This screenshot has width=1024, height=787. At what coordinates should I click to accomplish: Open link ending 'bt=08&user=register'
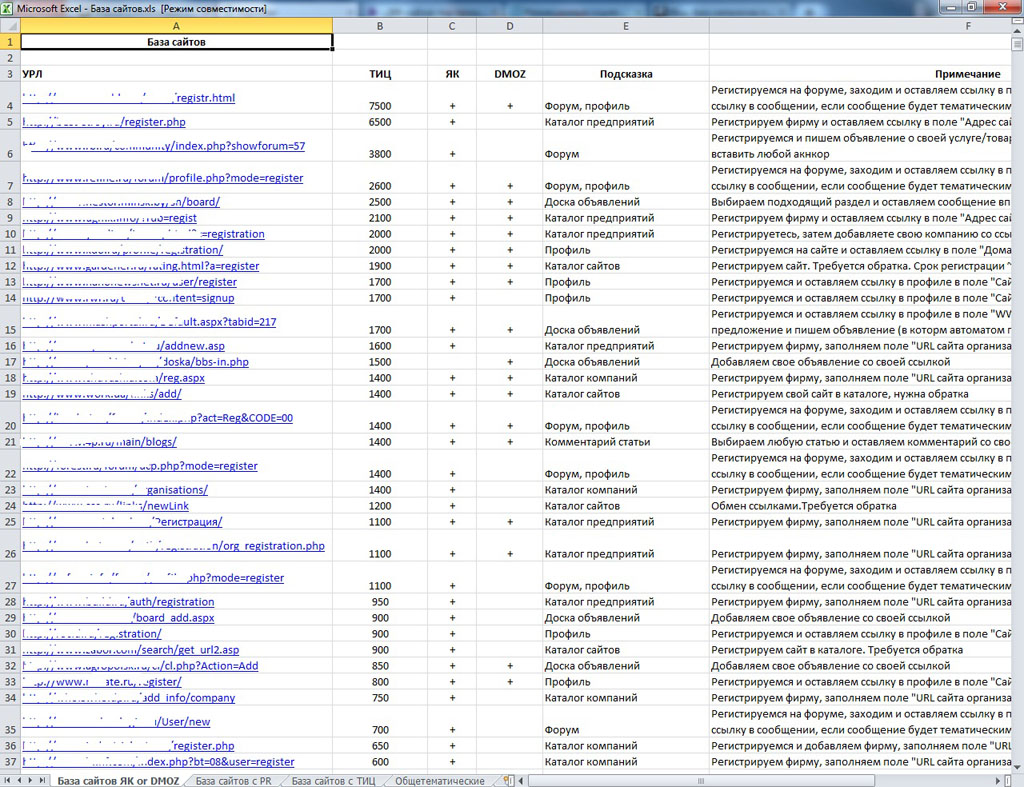[158, 762]
